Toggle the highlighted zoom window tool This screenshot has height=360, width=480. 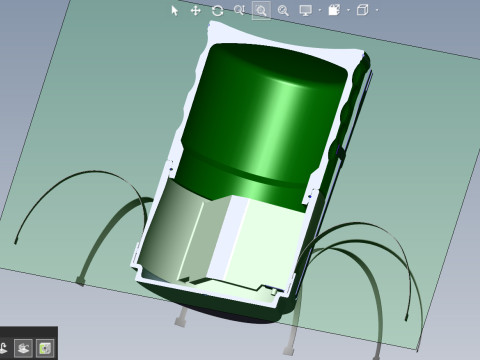pyautogui.click(x=261, y=11)
